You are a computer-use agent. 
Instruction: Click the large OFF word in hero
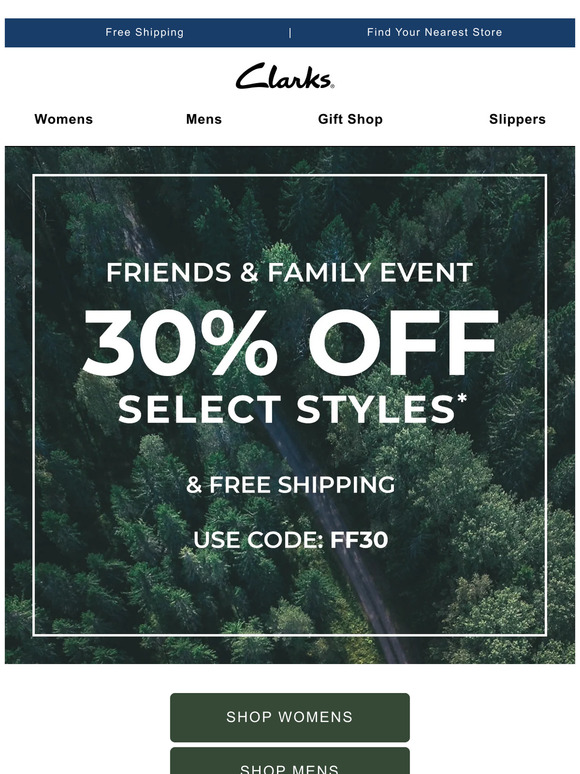[x=404, y=343]
